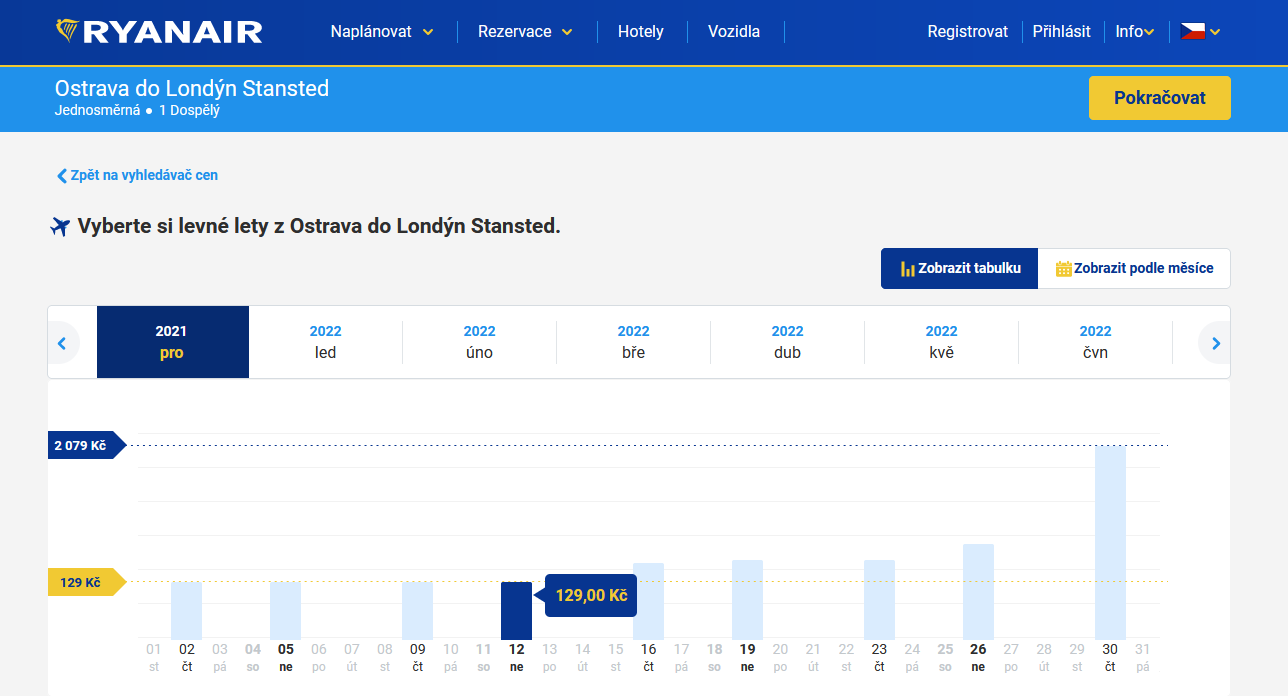Click the Přihlásit link
The height and width of the screenshot is (696, 1288).
coord(1062,32)
